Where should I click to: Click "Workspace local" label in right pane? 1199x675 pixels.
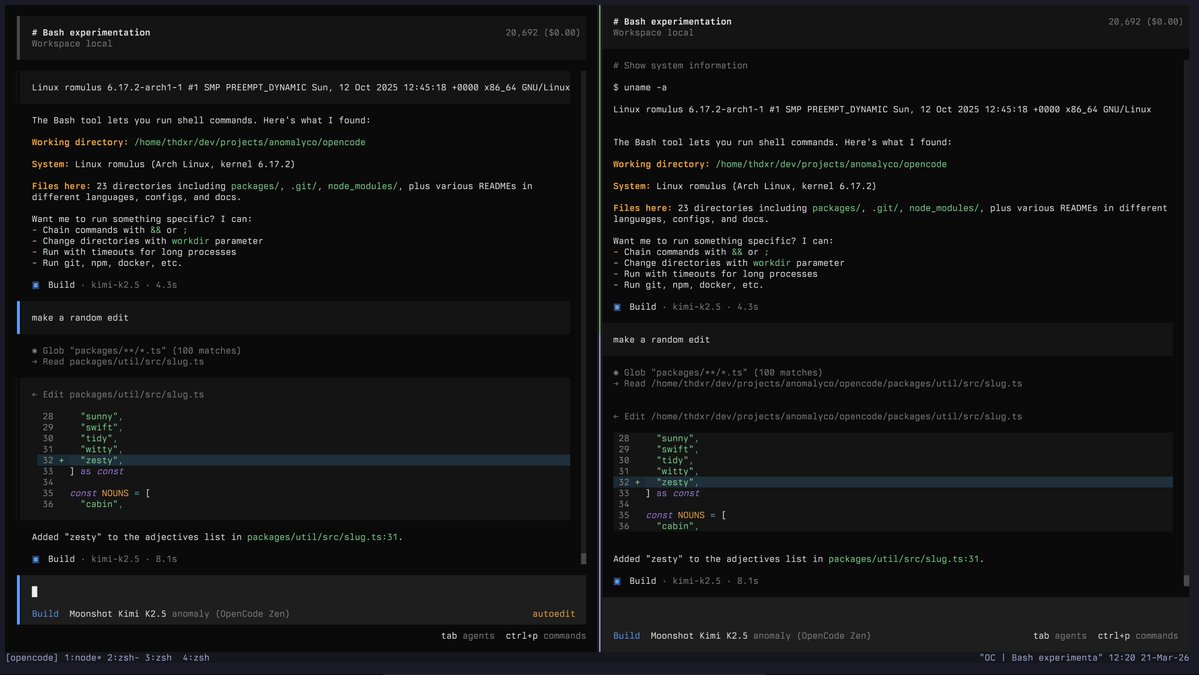point(653,33)
